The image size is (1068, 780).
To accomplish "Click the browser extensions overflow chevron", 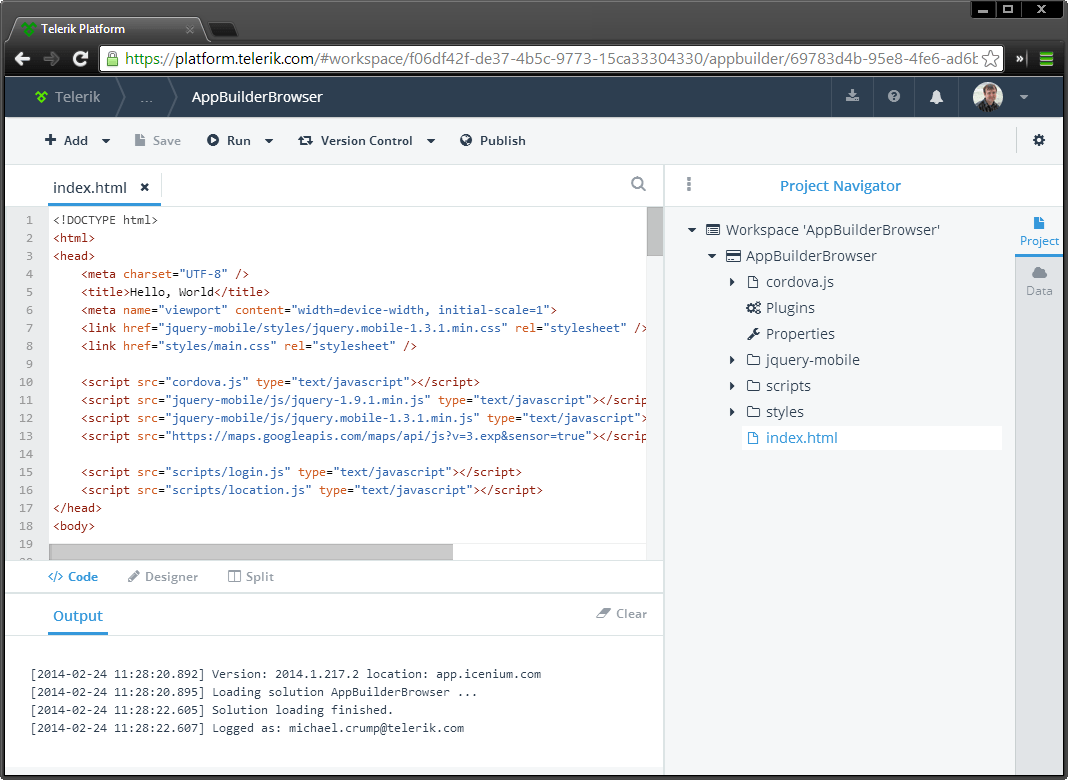I will tap(1020, 59).
